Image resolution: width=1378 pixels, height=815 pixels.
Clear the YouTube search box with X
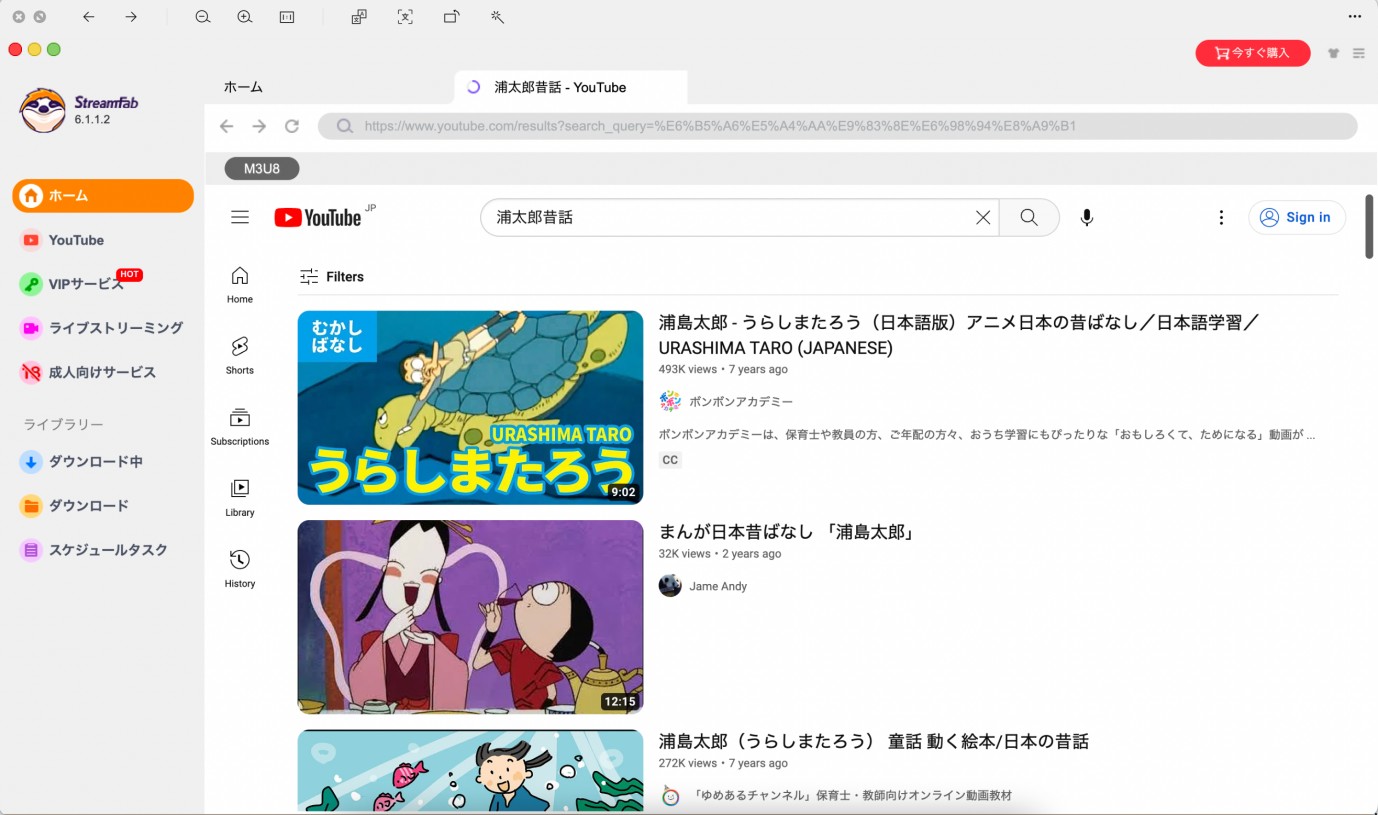pos(983,217)
